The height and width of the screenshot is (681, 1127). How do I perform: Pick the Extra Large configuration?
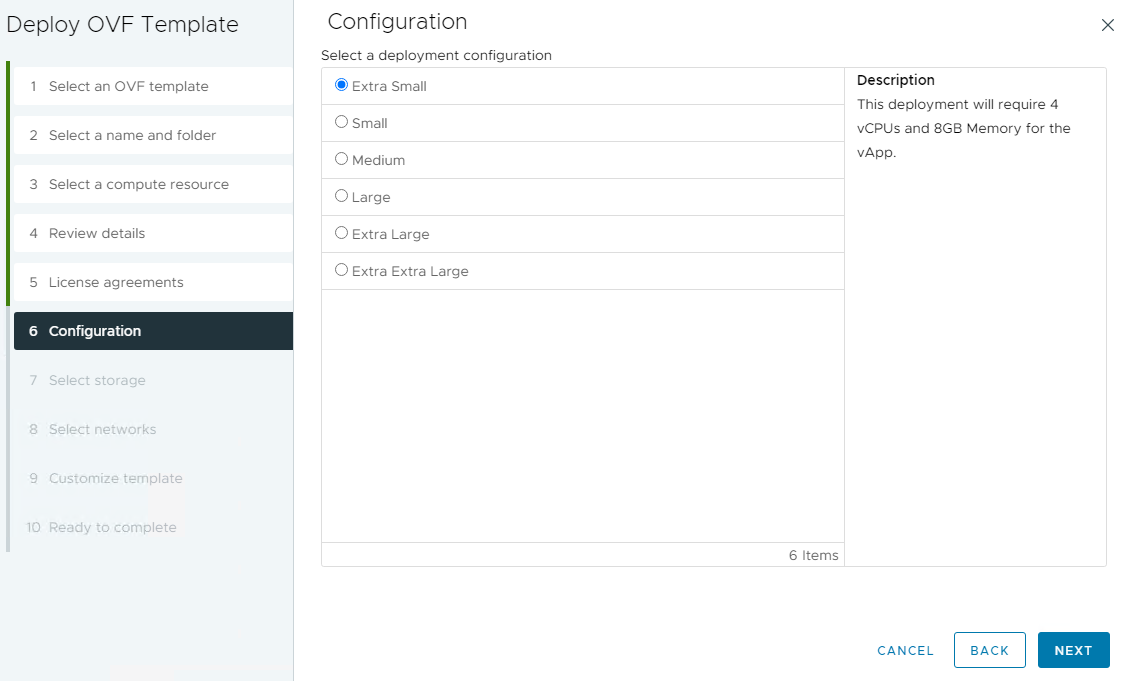click(341, 233)
